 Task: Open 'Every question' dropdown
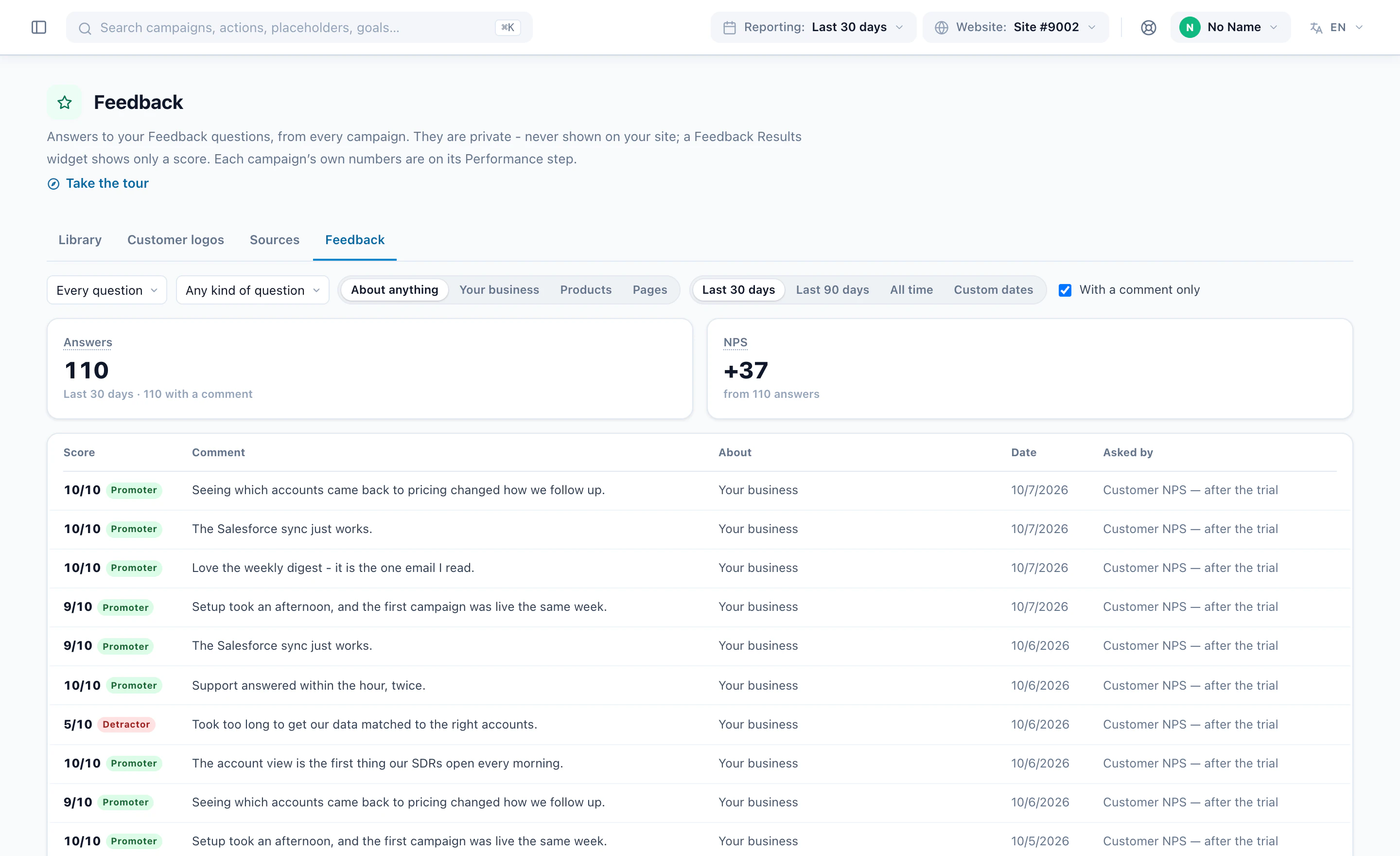click(107, 290)
